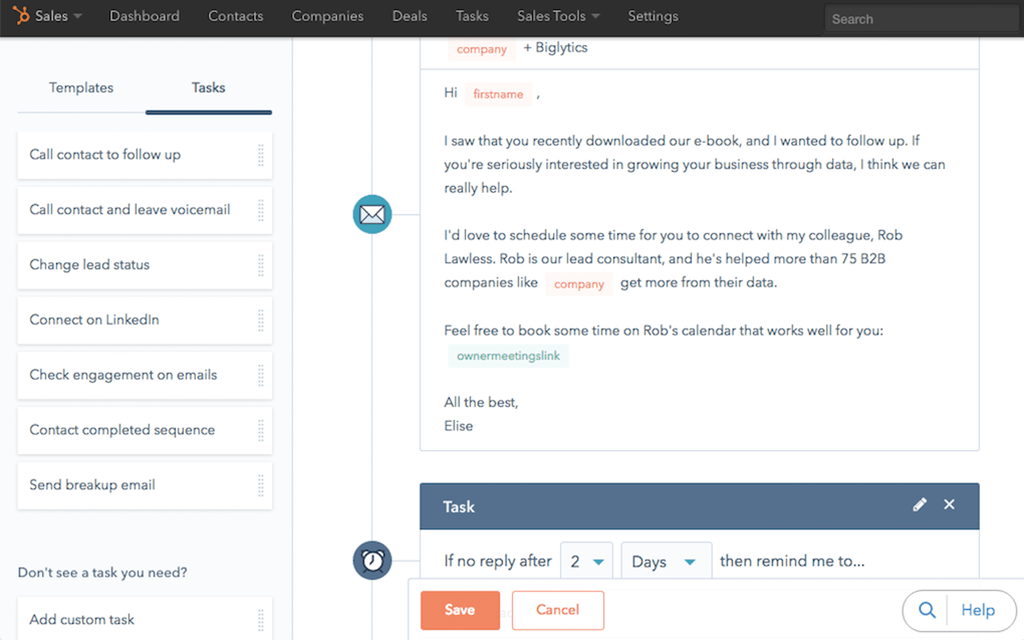Expand the Sales Tools dropdown
The image size is (1024, 640).
558,16
